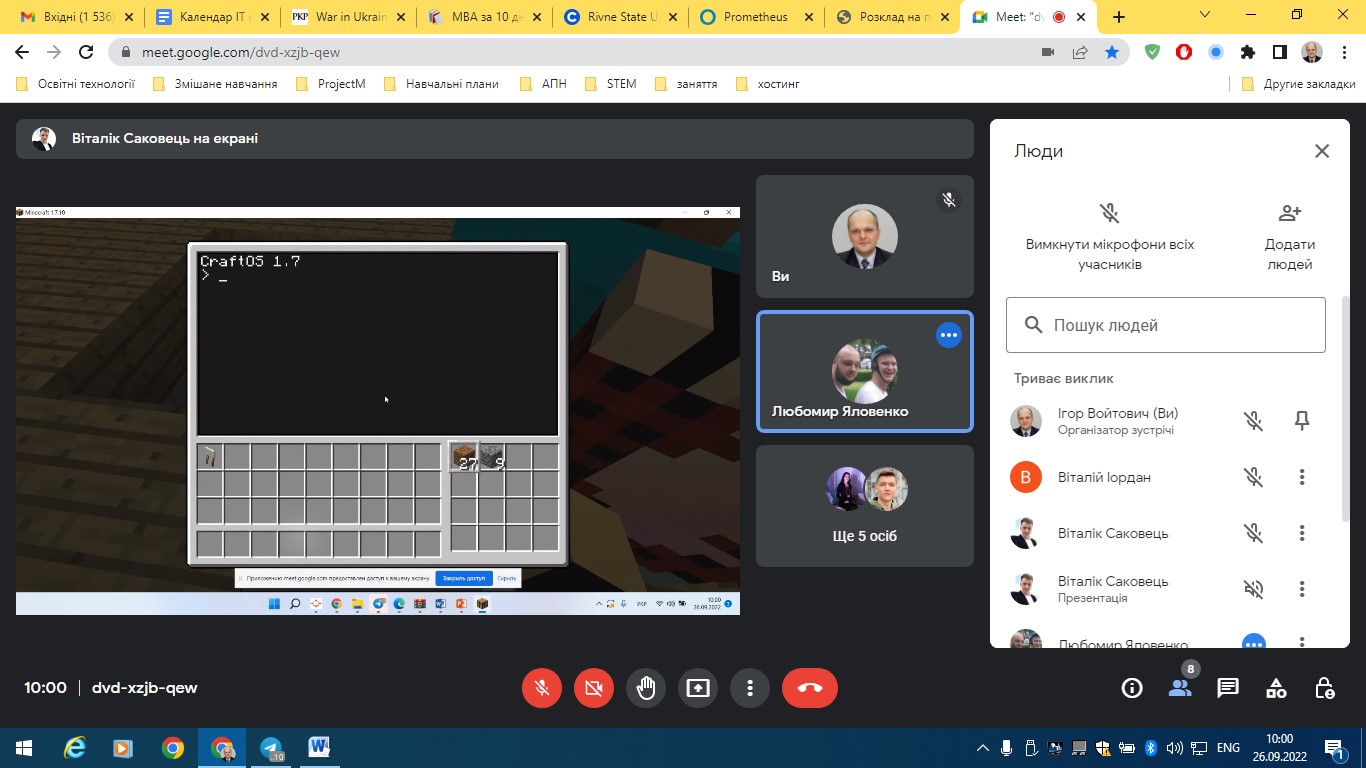This screenshot has width=1366, height=768.
Task: Open host controls lock icon
Action: pyautogui.click(x=1324, y=688)
